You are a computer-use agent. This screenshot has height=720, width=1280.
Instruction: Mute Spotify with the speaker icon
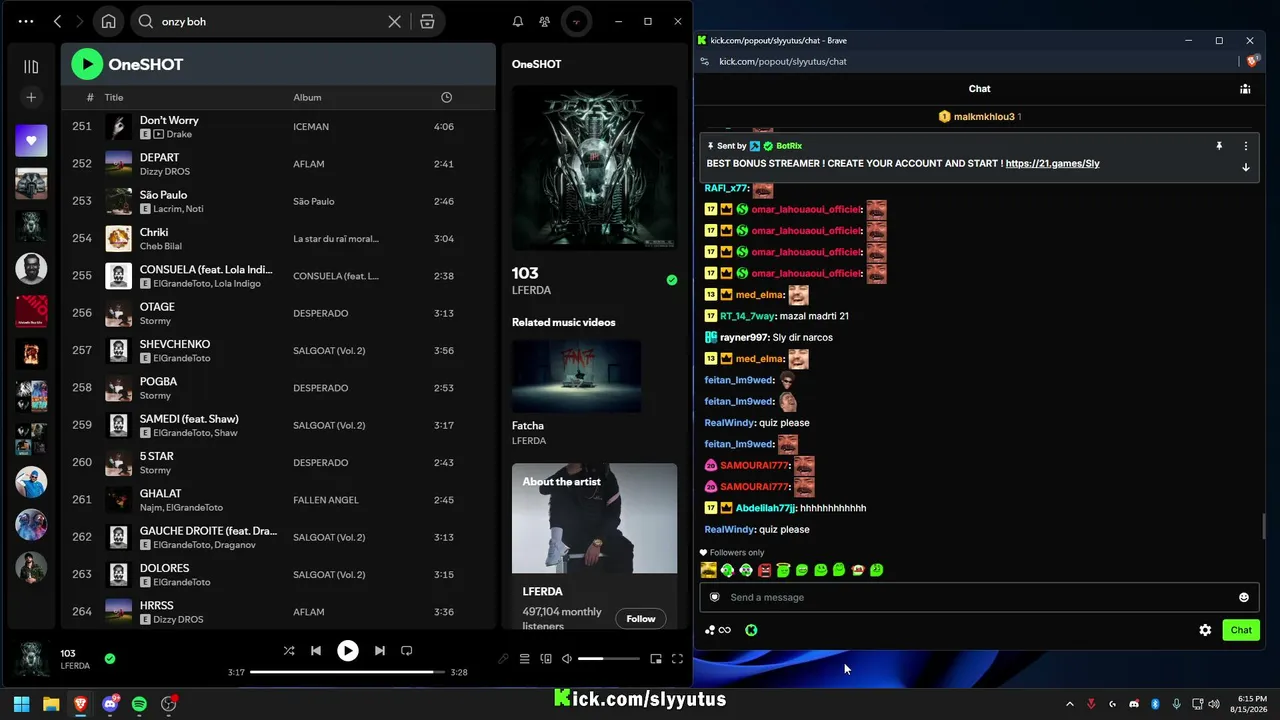(567, 659)
